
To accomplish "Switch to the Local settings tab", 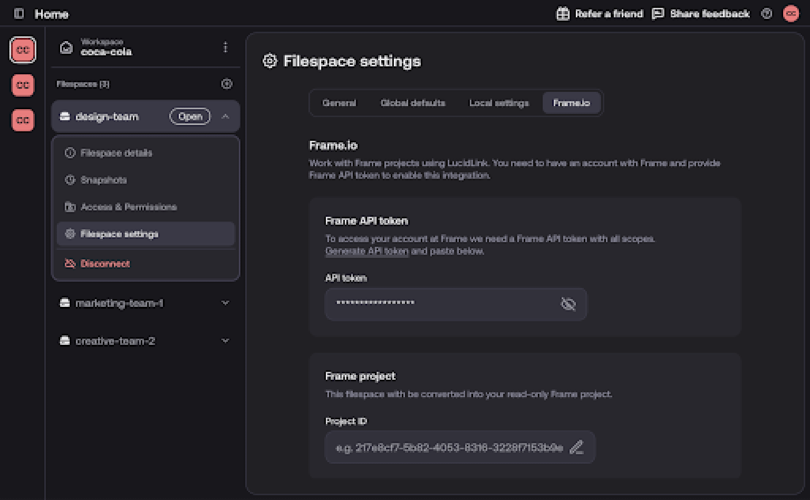I will [x=499, y=103].
